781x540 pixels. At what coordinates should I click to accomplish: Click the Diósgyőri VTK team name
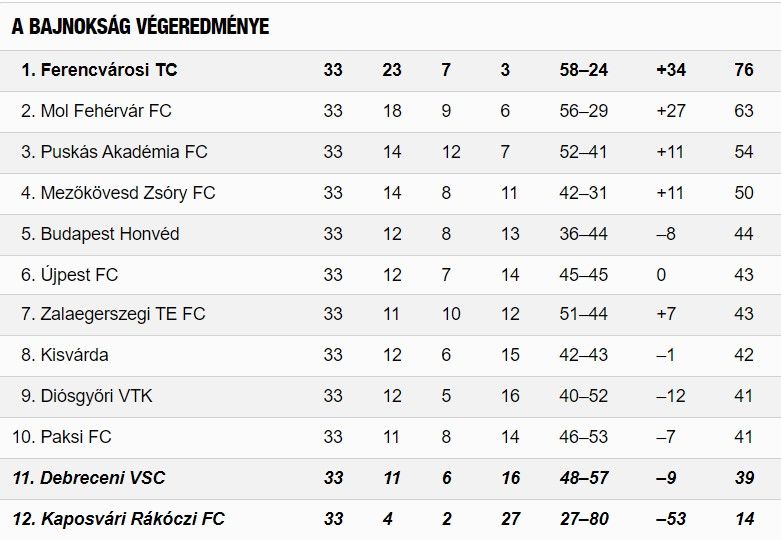96,396
